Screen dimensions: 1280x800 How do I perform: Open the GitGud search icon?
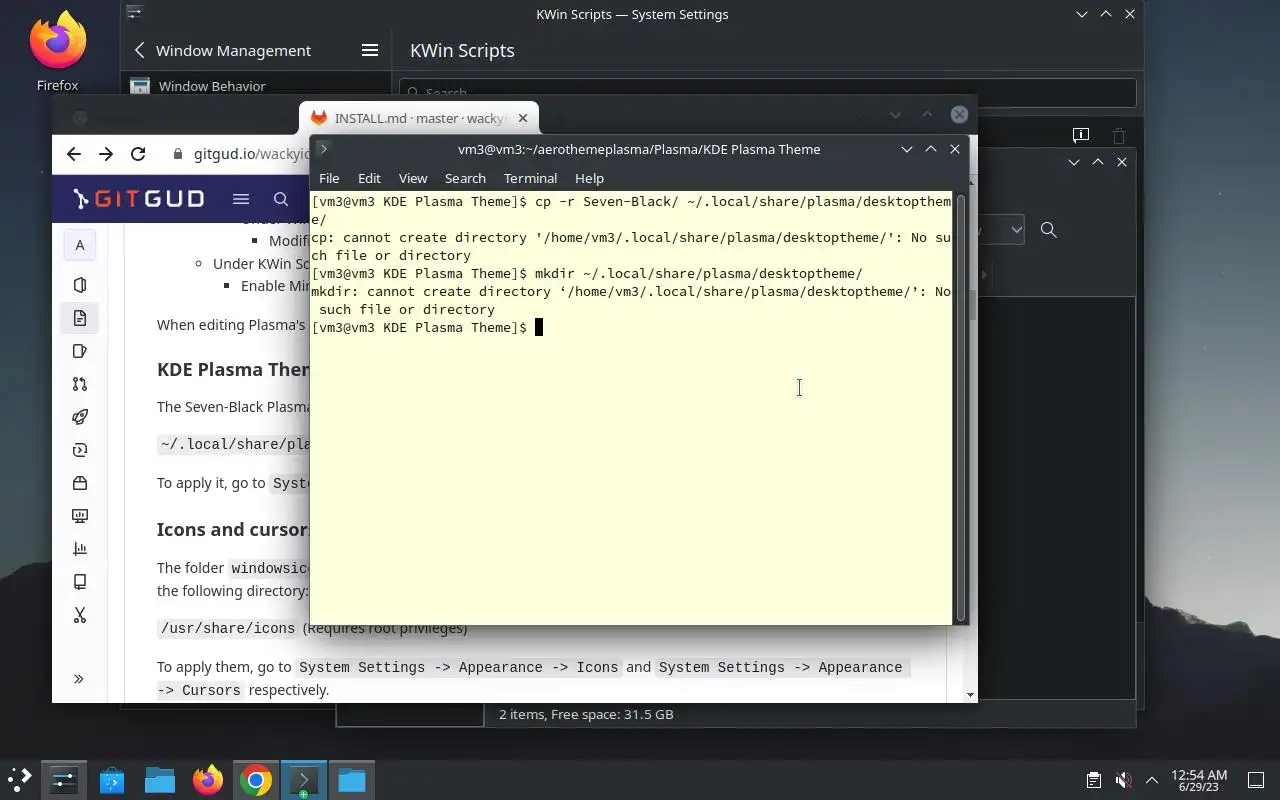pyautogui.click(x=281, y=199)
